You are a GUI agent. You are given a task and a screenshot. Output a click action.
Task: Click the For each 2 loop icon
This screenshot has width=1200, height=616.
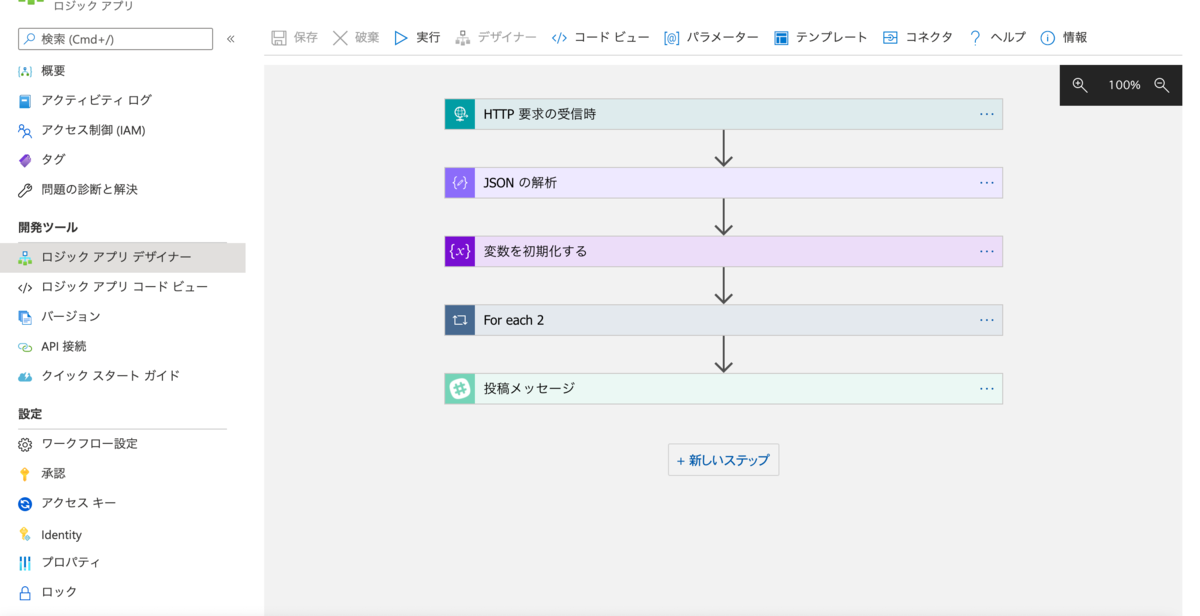pyautogui.click(x=460, y=320)
